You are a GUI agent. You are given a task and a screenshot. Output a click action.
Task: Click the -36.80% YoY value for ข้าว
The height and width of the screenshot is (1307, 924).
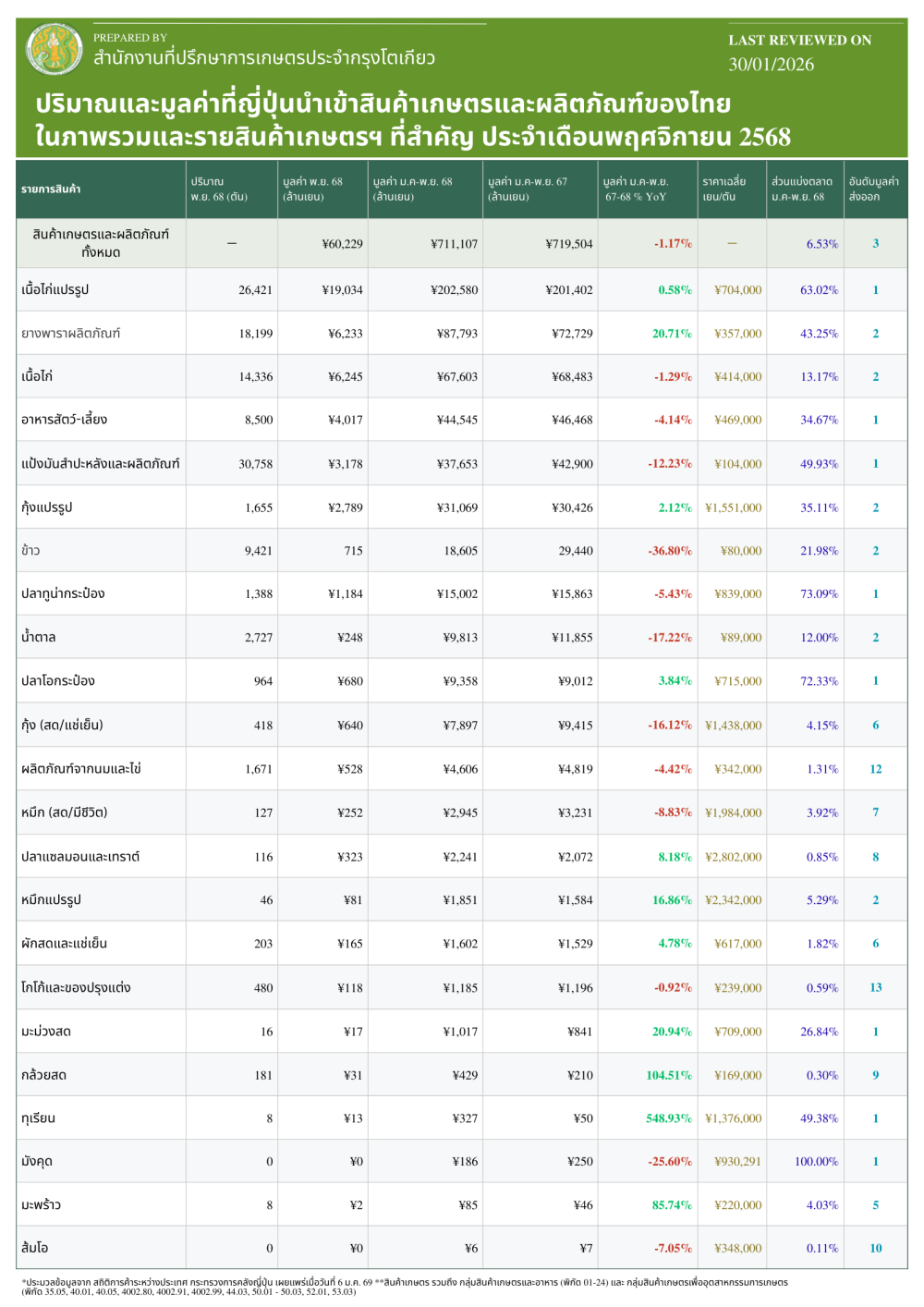669,551
